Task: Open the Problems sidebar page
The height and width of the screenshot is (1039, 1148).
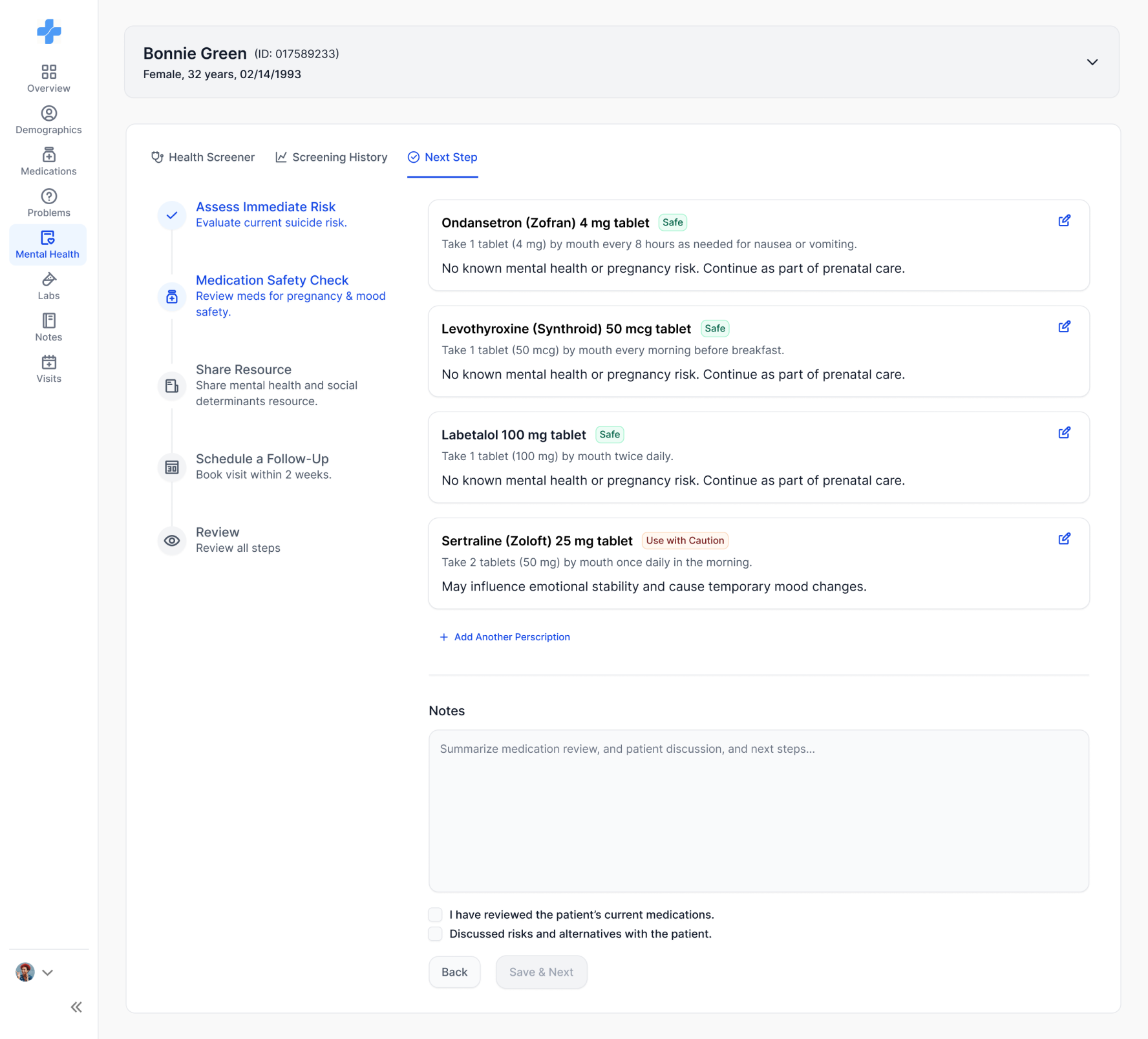Action: [48, 203]
